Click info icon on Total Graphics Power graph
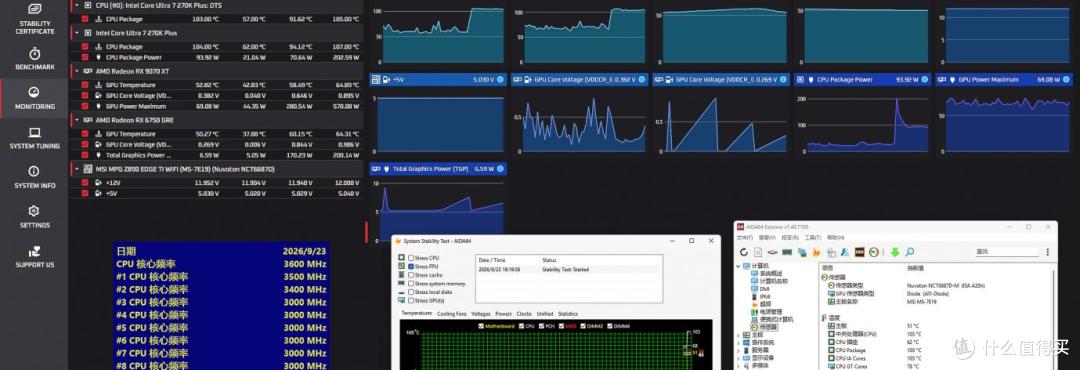Viewport: 1080px width, 370px height. point(500,169)
